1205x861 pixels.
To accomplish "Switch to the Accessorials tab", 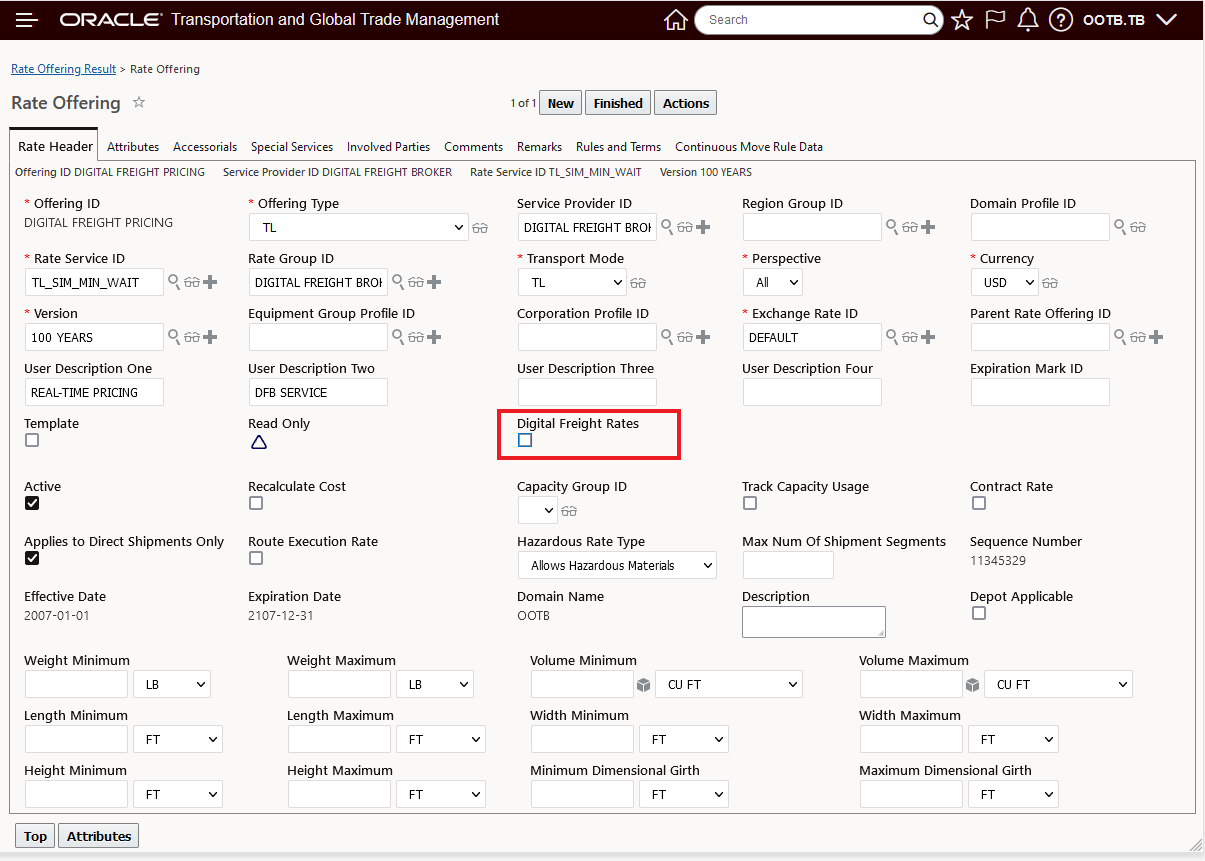I will [205, 147].
